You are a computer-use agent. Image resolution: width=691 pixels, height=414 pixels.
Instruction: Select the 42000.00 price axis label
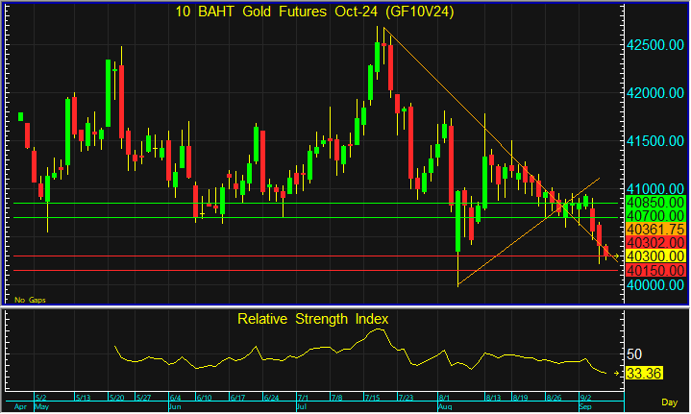click(655, 93)
